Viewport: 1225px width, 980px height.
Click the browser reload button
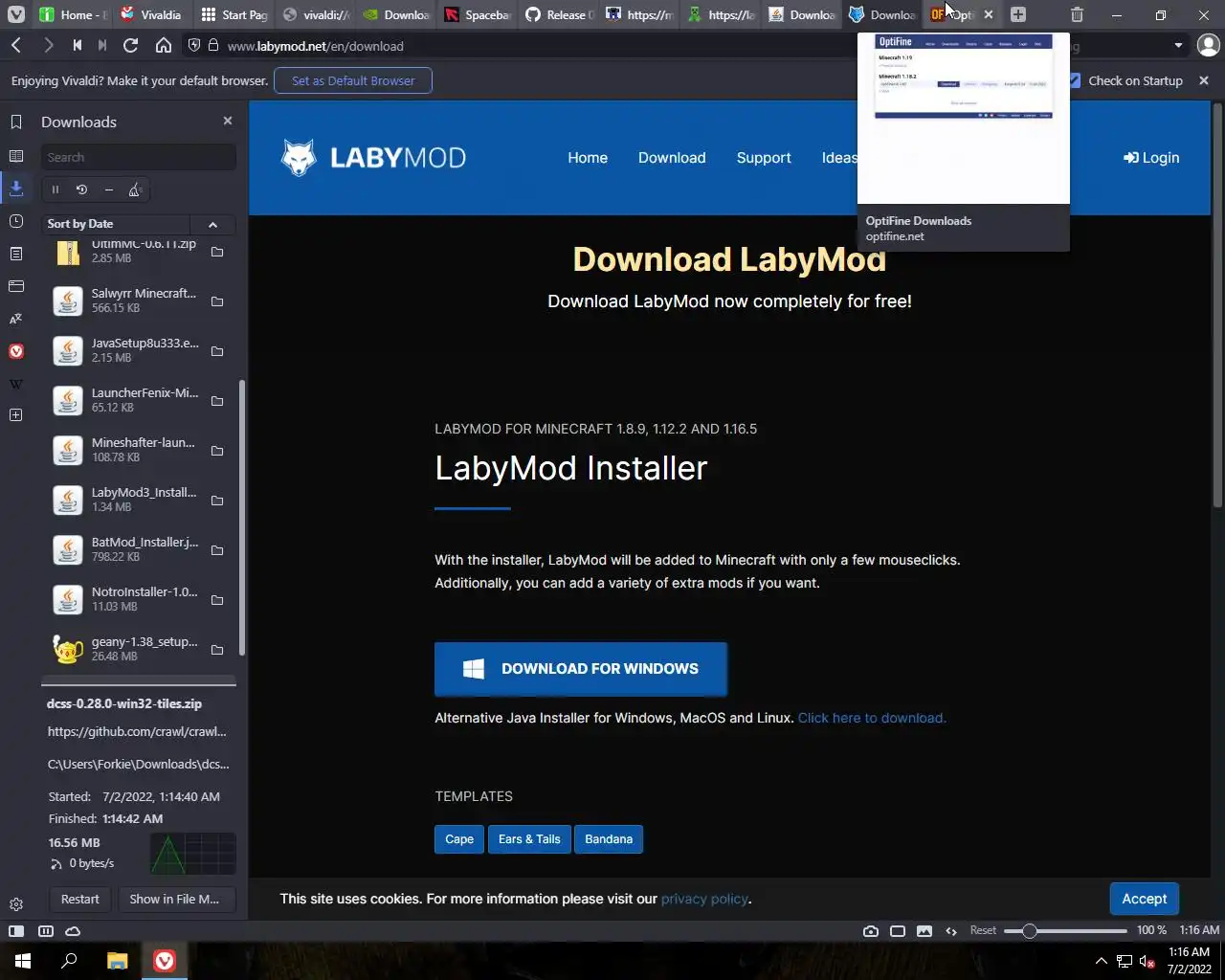131,45
